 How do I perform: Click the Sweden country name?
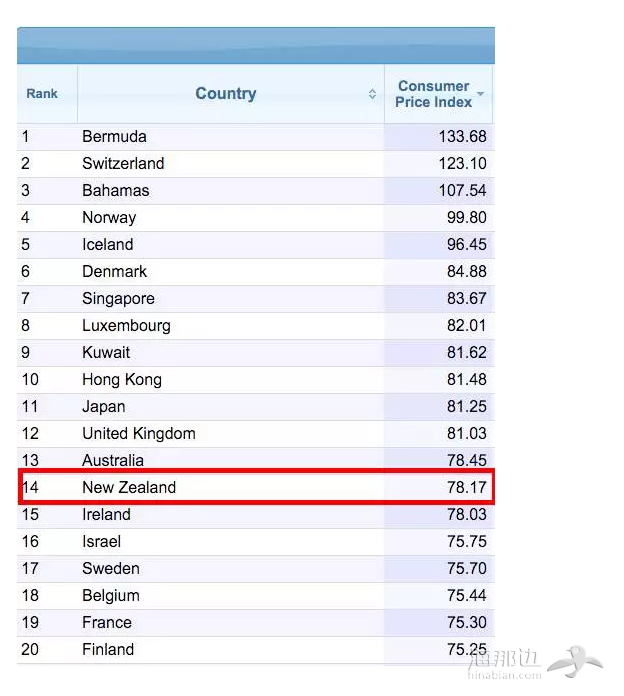point(111,569)
